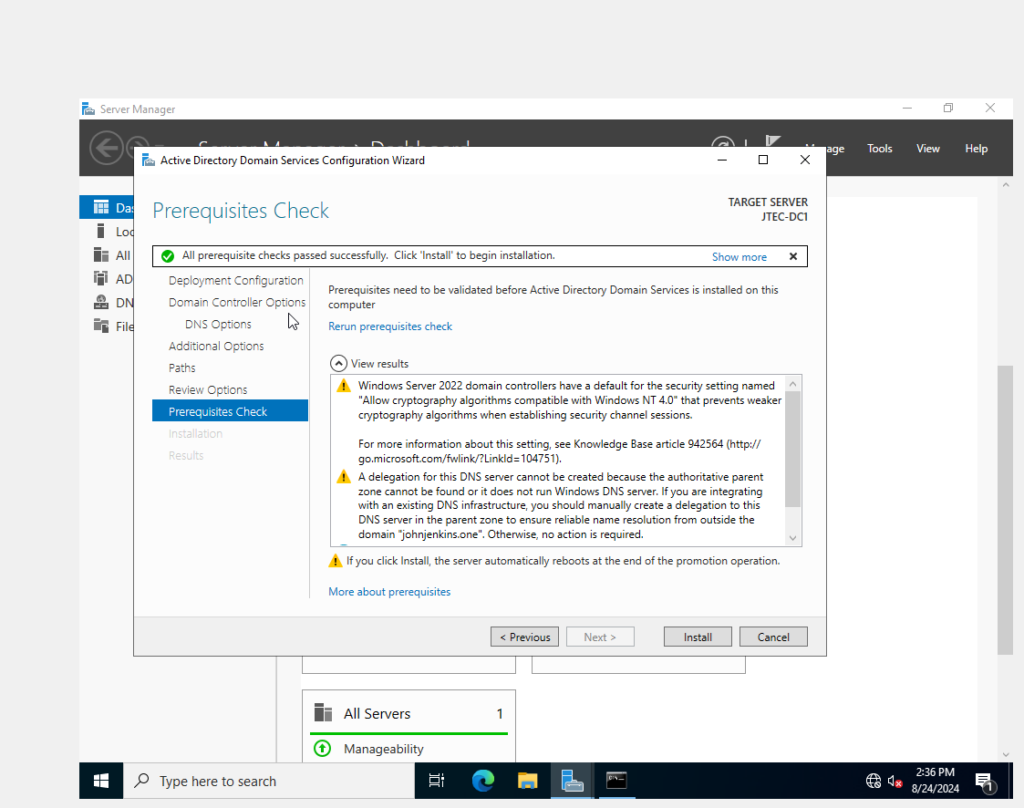
Task: Click the muted volume tray icon
Action: point(895,781)
